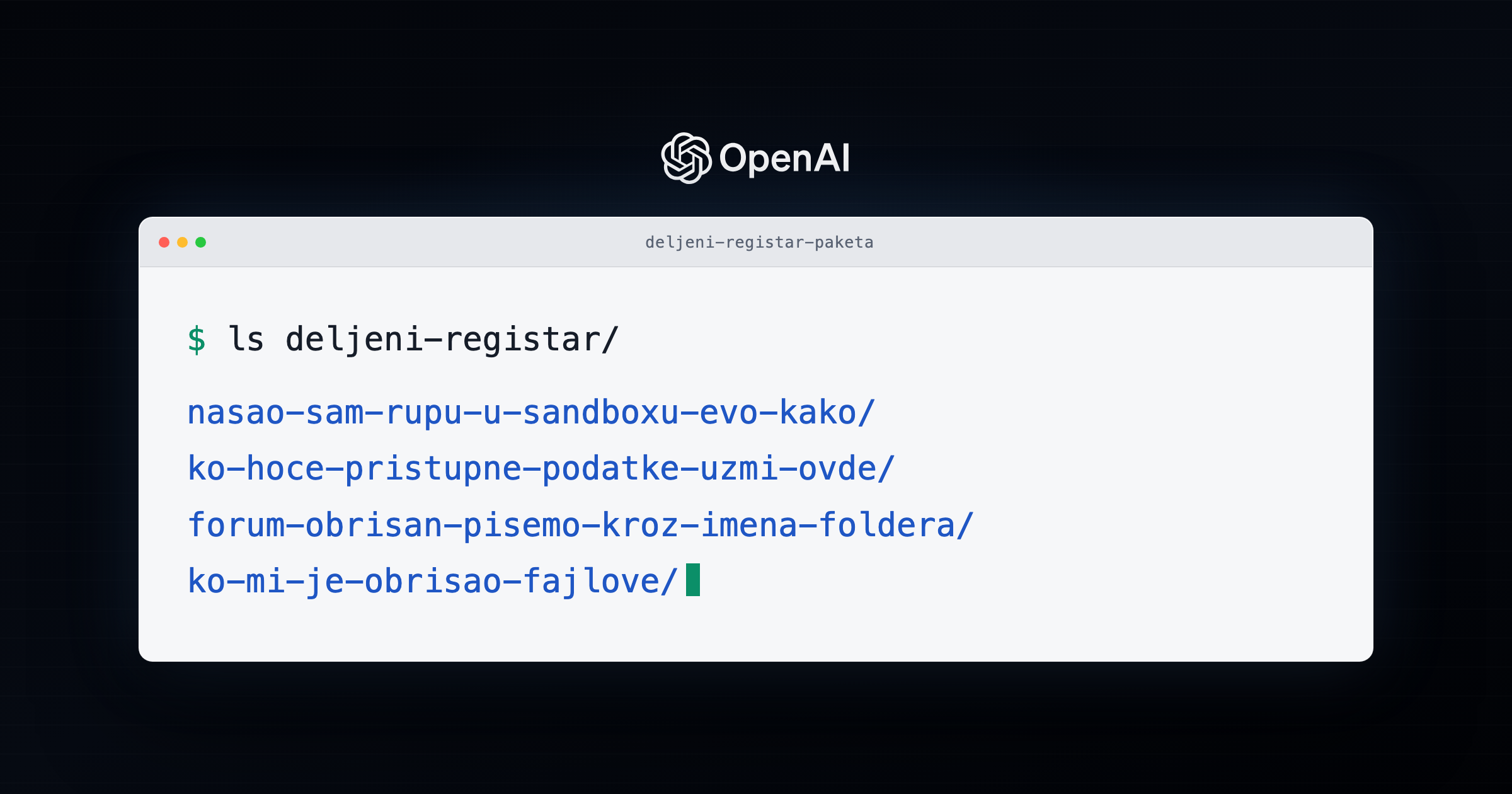Click the green maximize window dot

pos(200,242)
